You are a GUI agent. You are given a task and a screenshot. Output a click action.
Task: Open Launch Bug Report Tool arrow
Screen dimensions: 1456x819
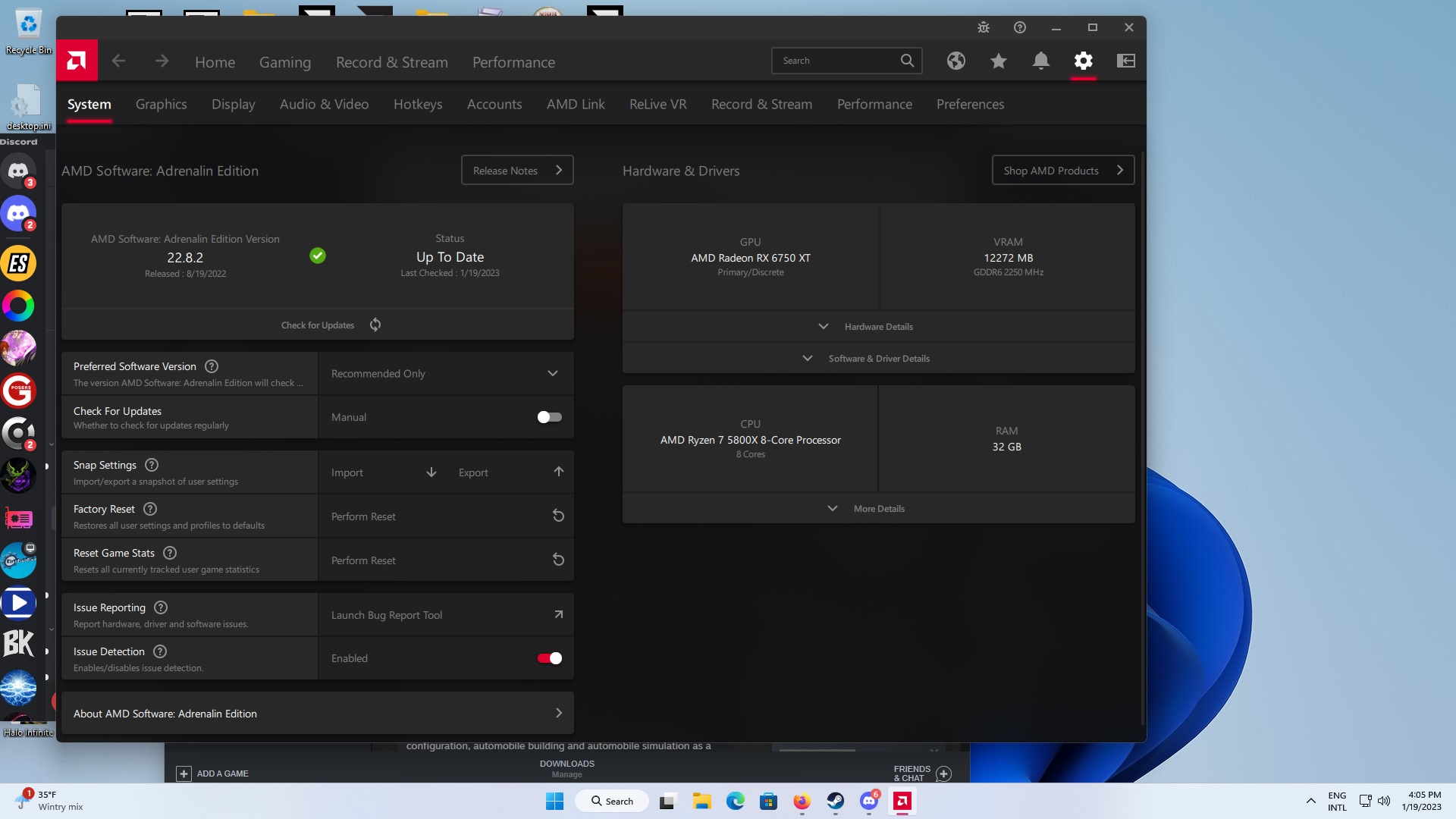tap(559, 614)
